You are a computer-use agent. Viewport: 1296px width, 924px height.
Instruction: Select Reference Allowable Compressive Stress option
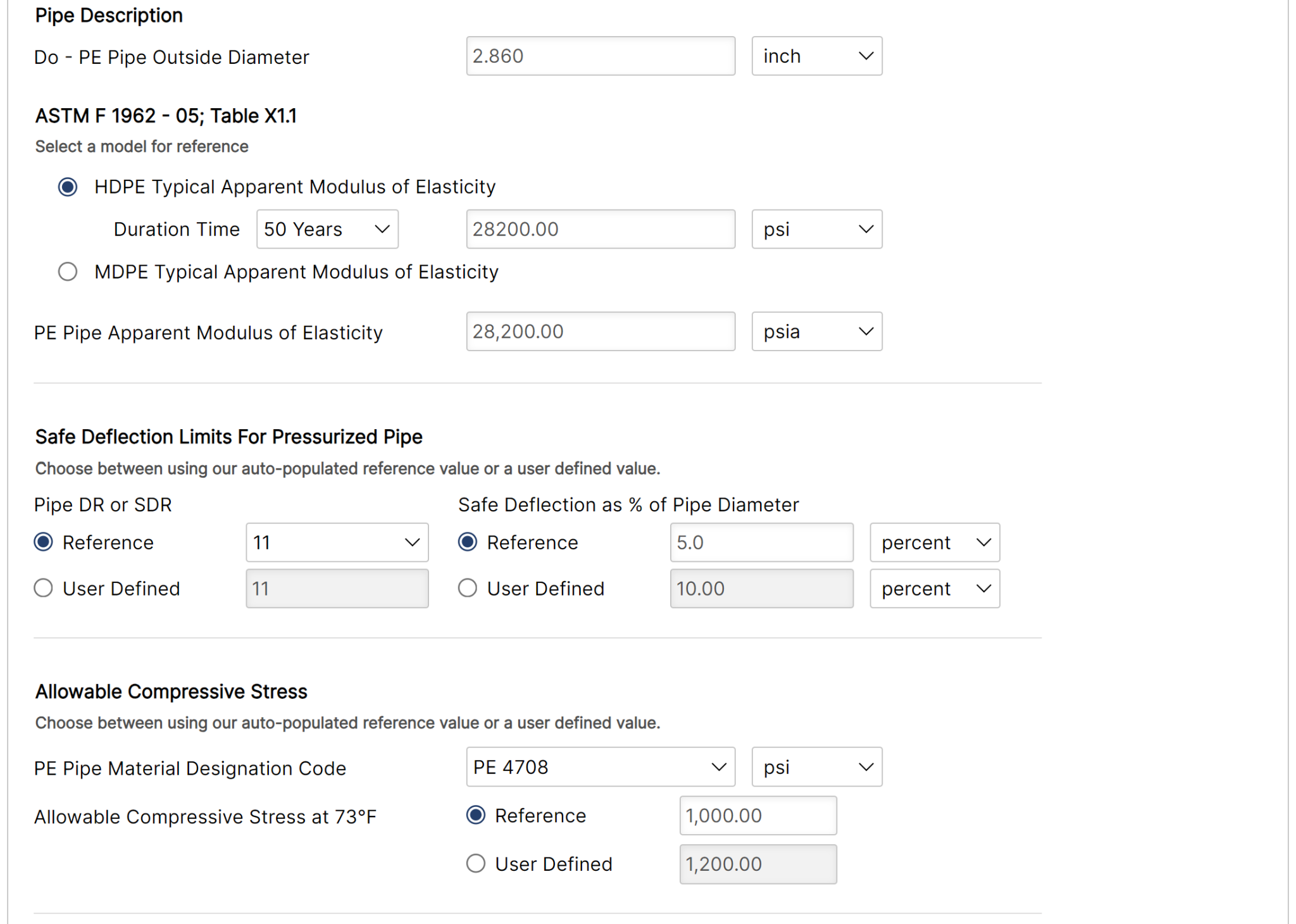pos(476,815)
